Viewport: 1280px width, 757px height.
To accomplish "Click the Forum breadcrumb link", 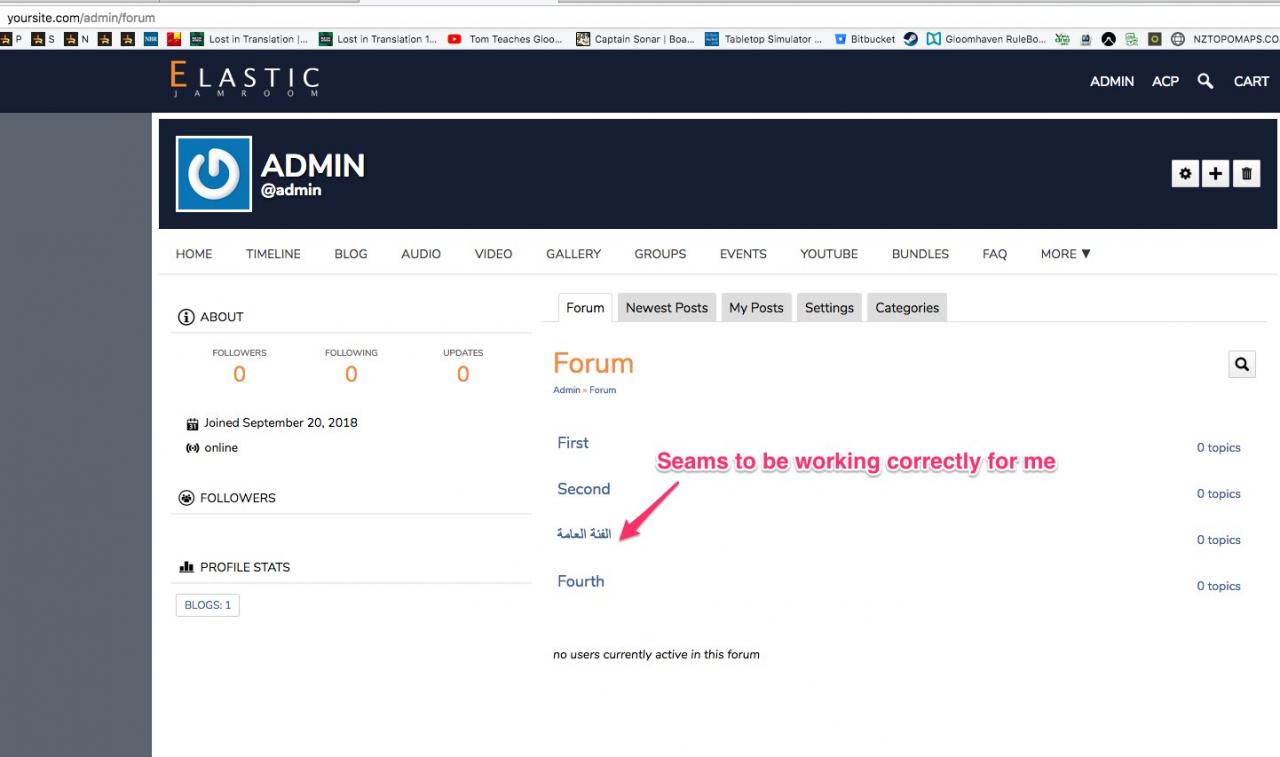I will click(x=603, y=390).
